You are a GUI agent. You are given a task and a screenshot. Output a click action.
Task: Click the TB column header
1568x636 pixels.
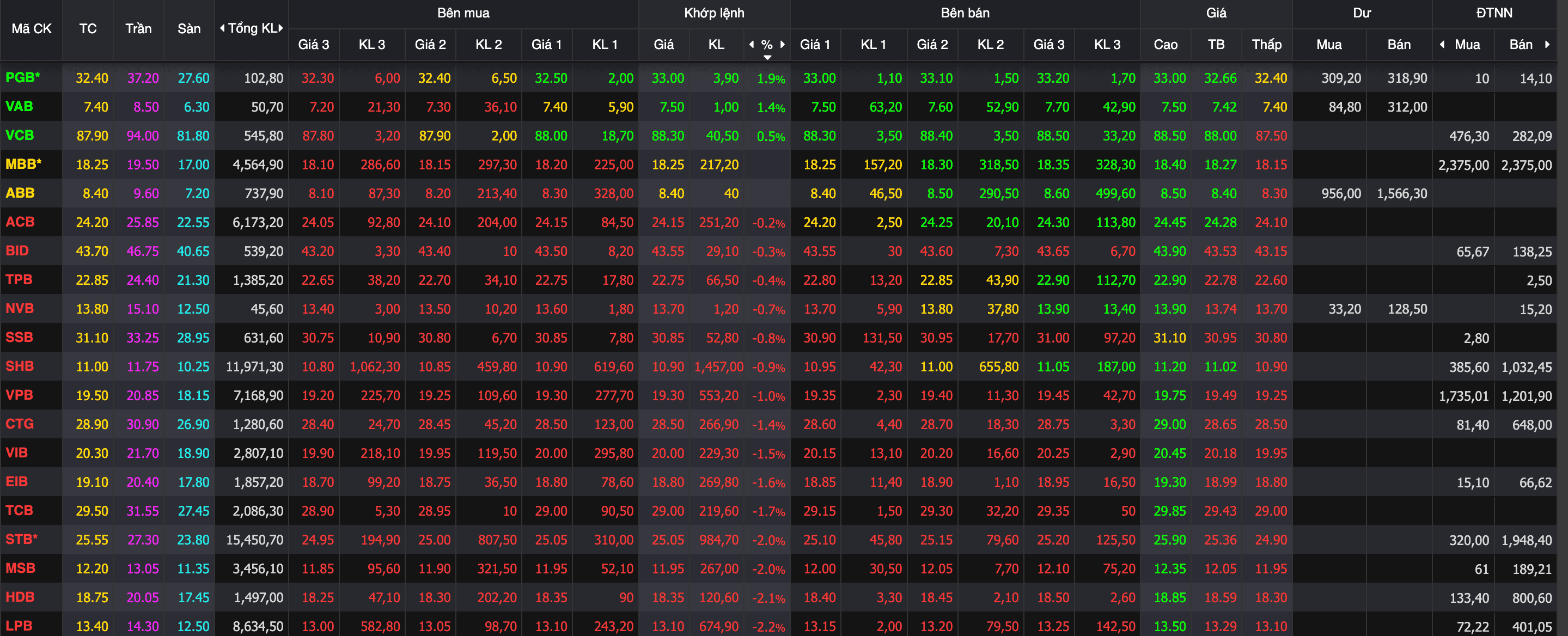1216,45
